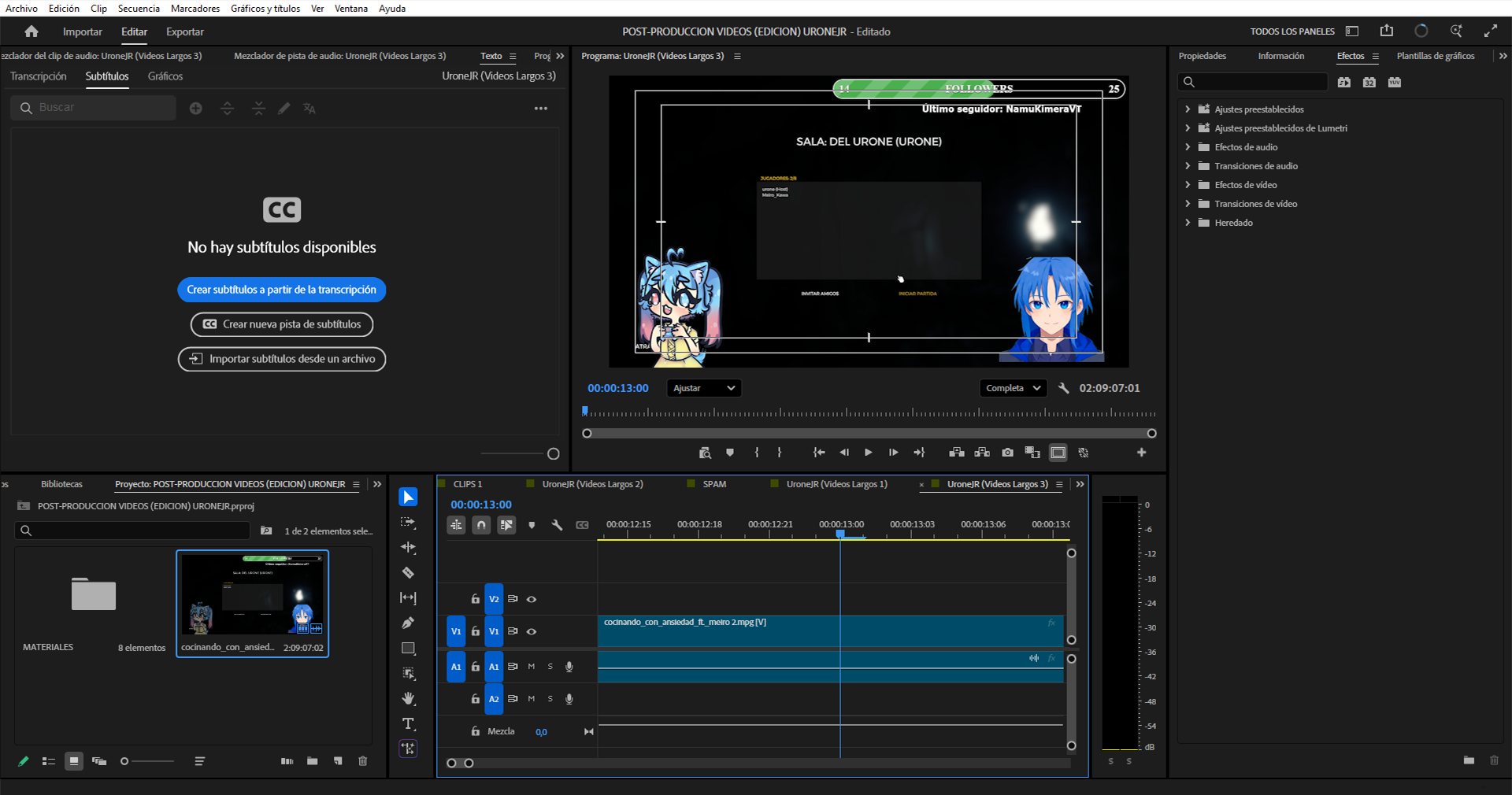1512x795 pixels.
Task: Select the Razor tool
Action: (x=408, y=572)
